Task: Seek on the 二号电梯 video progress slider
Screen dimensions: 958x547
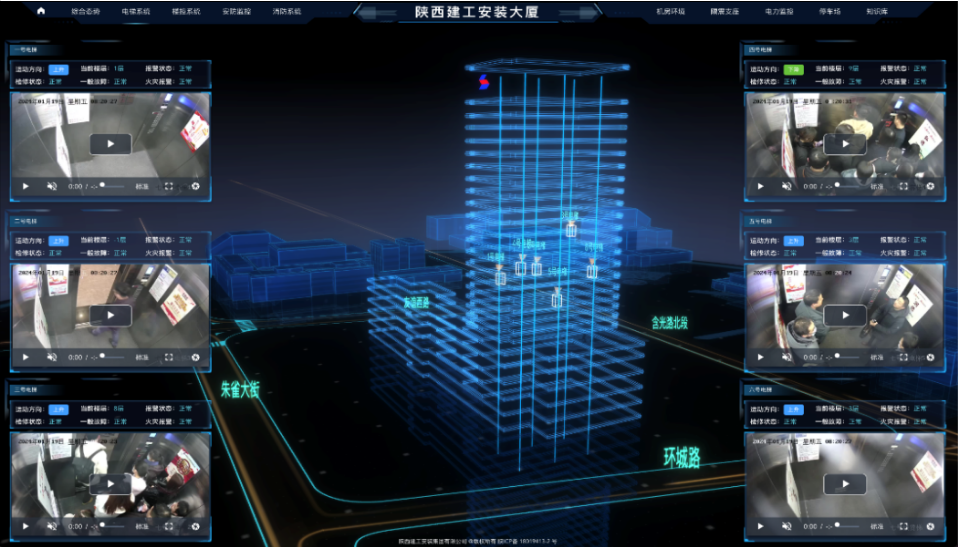Action: pos(112,357)
